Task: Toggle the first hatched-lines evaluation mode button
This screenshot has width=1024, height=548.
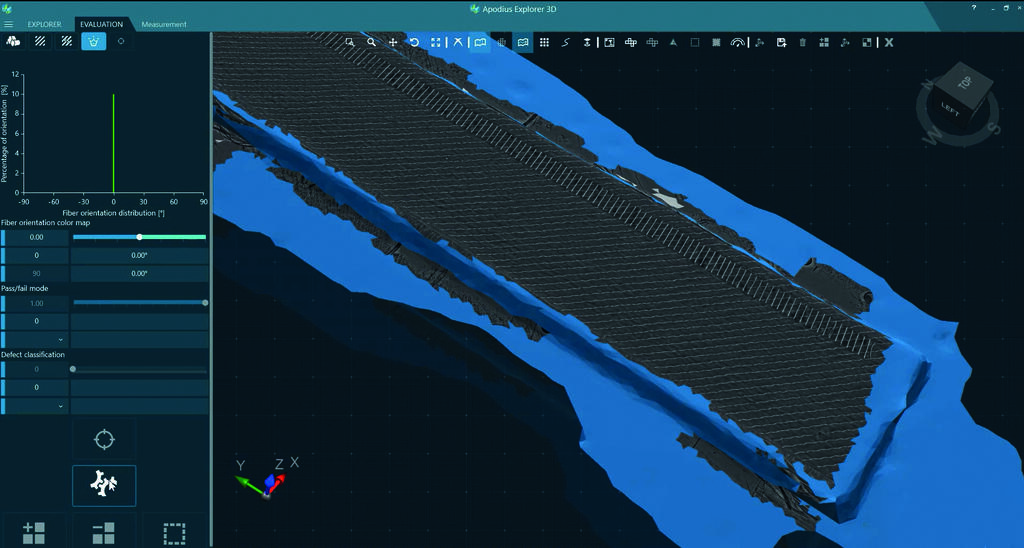Action: tap(40, 42)
